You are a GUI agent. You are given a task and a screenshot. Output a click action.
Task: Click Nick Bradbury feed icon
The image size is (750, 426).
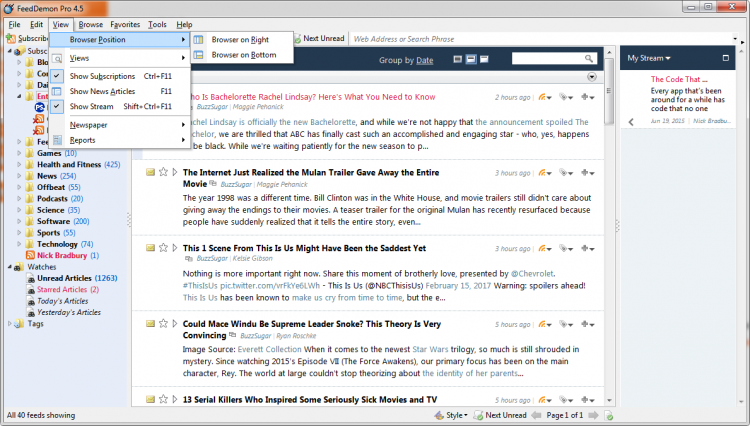click(x=31, y=255)
